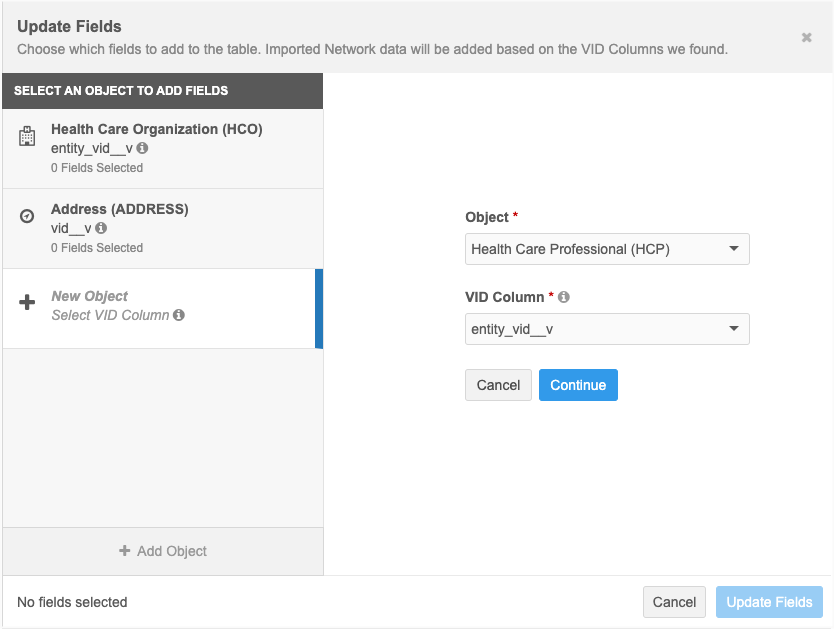The height and width of the screenshot is (629, 834).
Task: Click the arrow on the VID Column select
Action: click(x=733, y=329)
